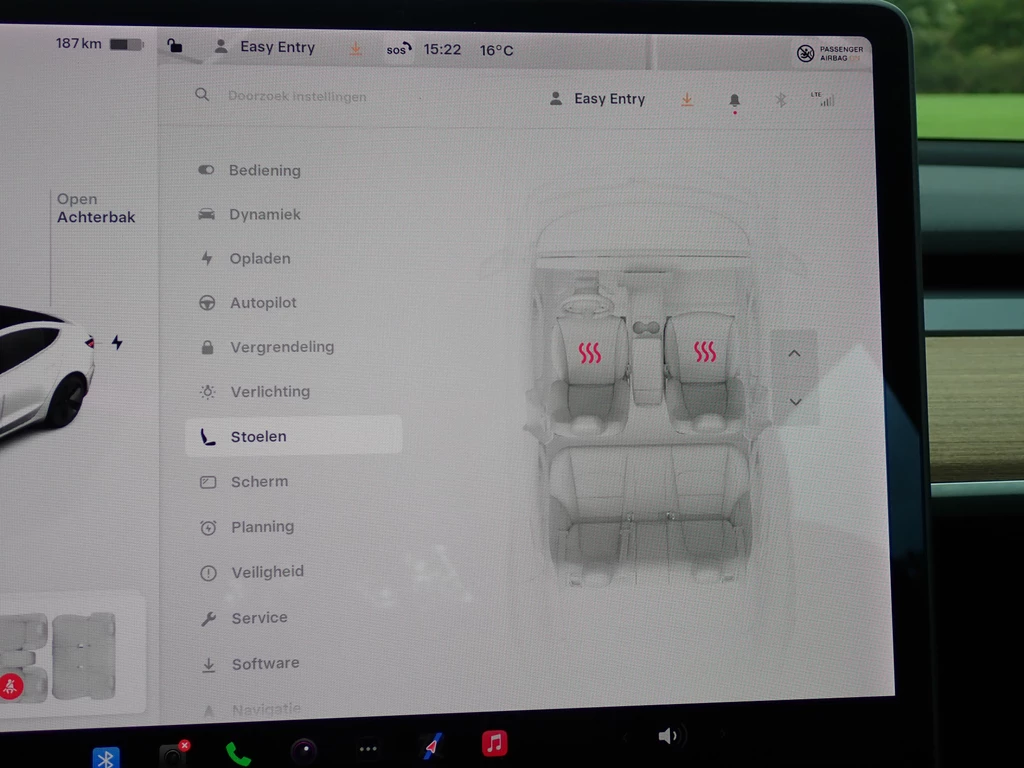
Task: Launch the Music app
Action: (x=494, y=743)
